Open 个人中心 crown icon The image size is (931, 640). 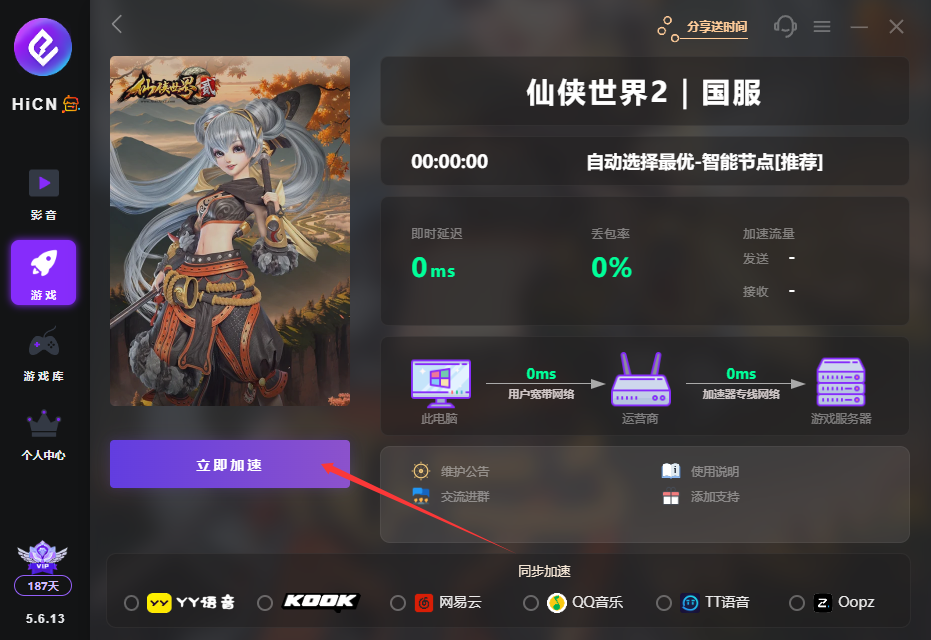point(44,435)
